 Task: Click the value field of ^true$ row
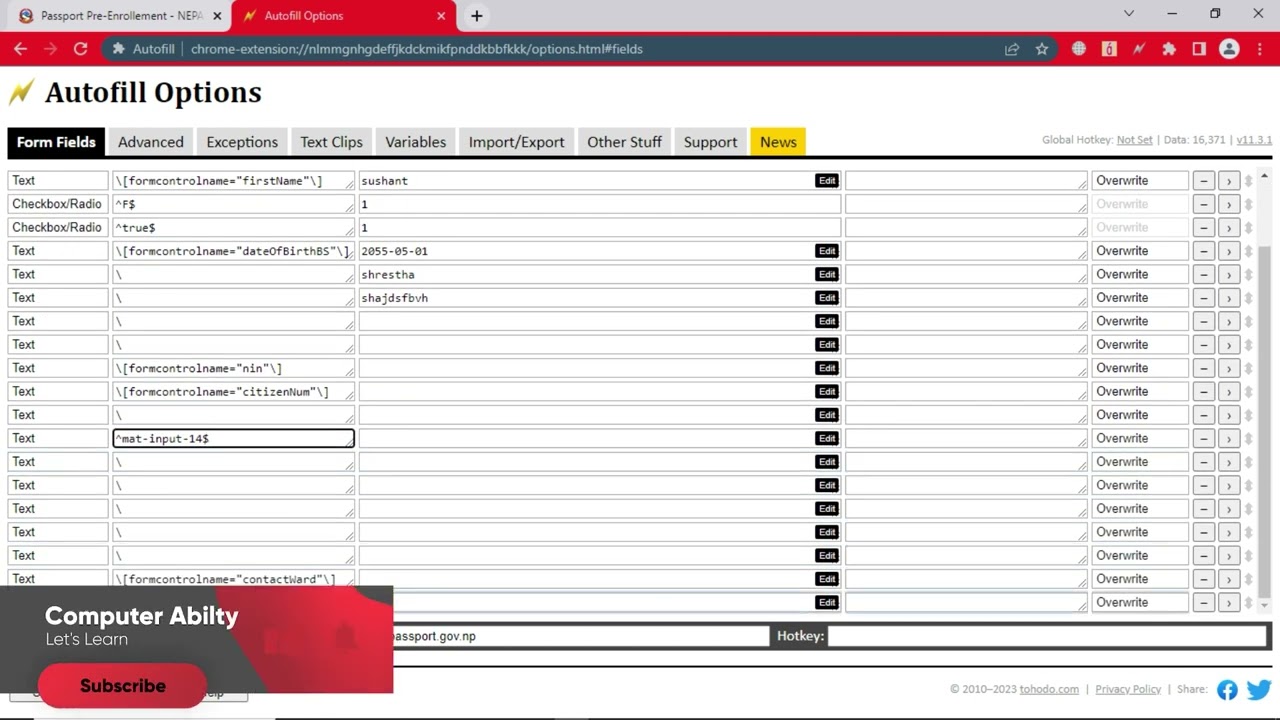point(599,228)
